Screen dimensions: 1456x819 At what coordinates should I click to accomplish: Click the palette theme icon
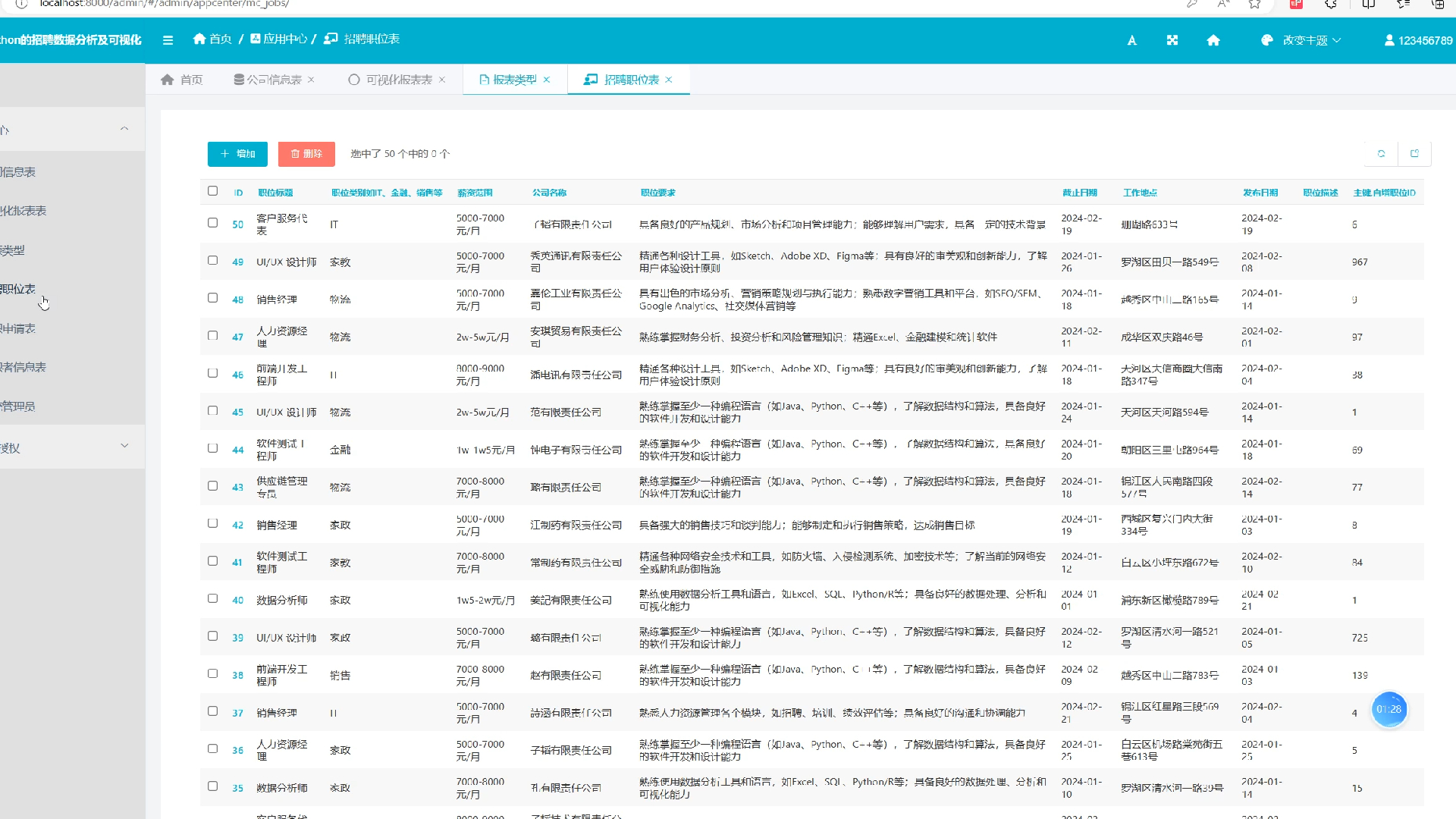click(1267, 40)
